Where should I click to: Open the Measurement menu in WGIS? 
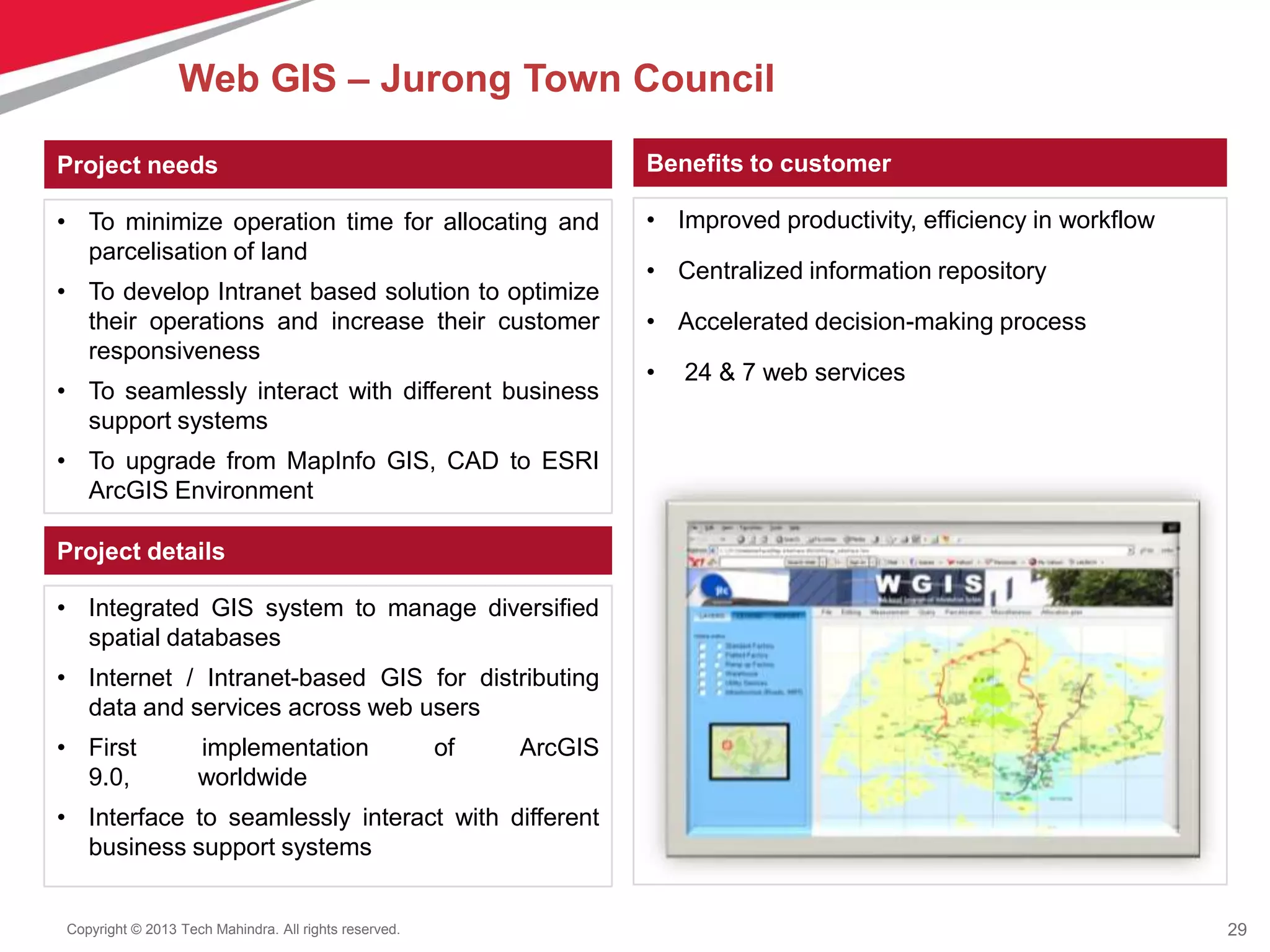(889, 612)
